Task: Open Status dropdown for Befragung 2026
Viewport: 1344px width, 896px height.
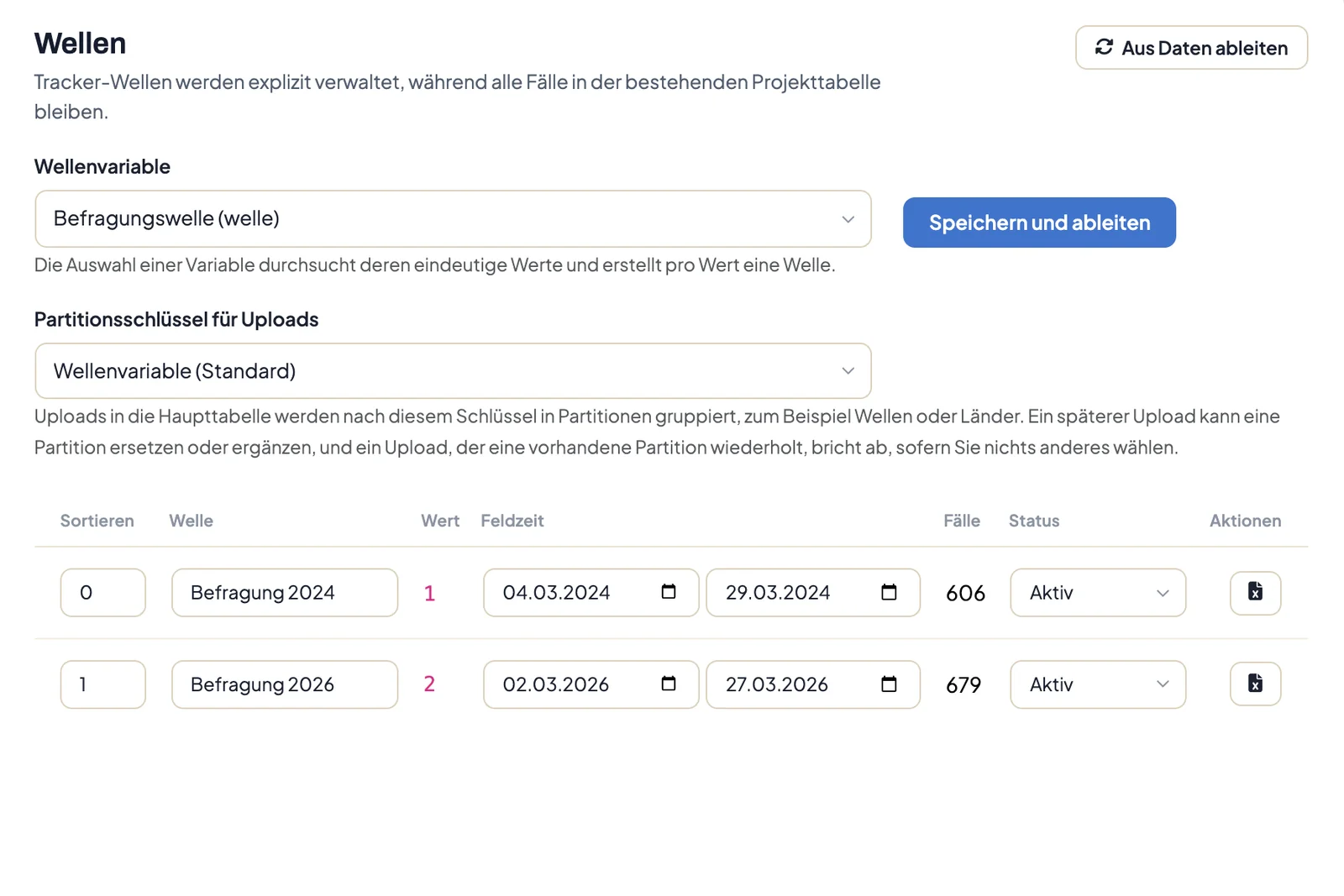Action: [x=1098, y=684]
